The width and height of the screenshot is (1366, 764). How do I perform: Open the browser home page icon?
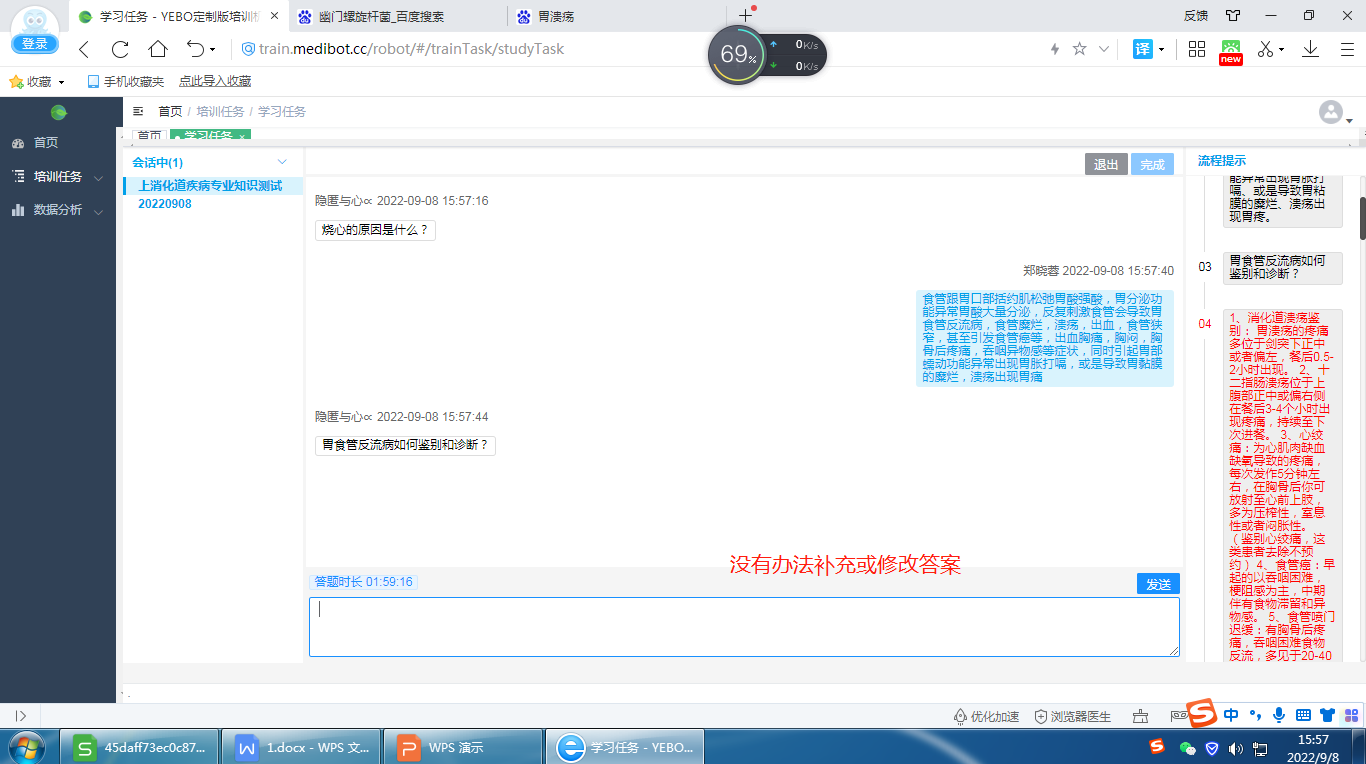[x=157, y=49]
